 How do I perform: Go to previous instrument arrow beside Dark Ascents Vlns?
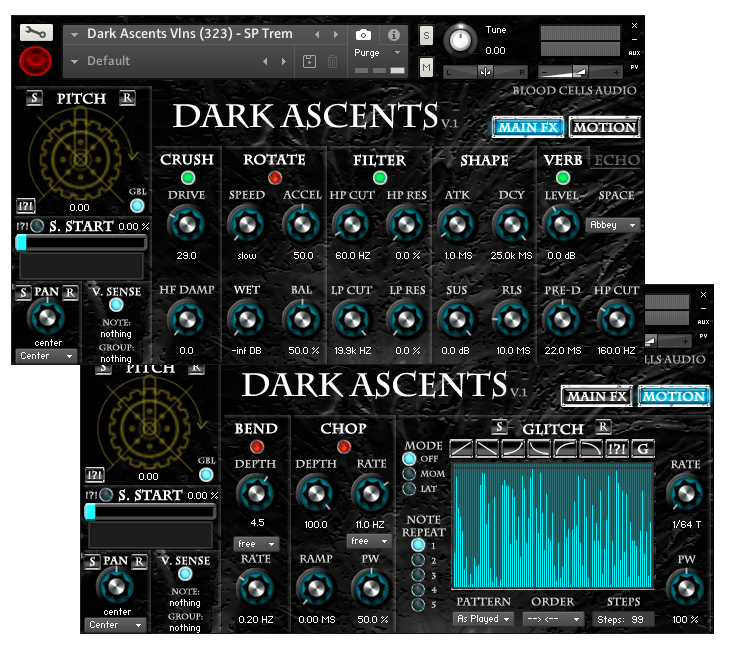tap(318, 34)
